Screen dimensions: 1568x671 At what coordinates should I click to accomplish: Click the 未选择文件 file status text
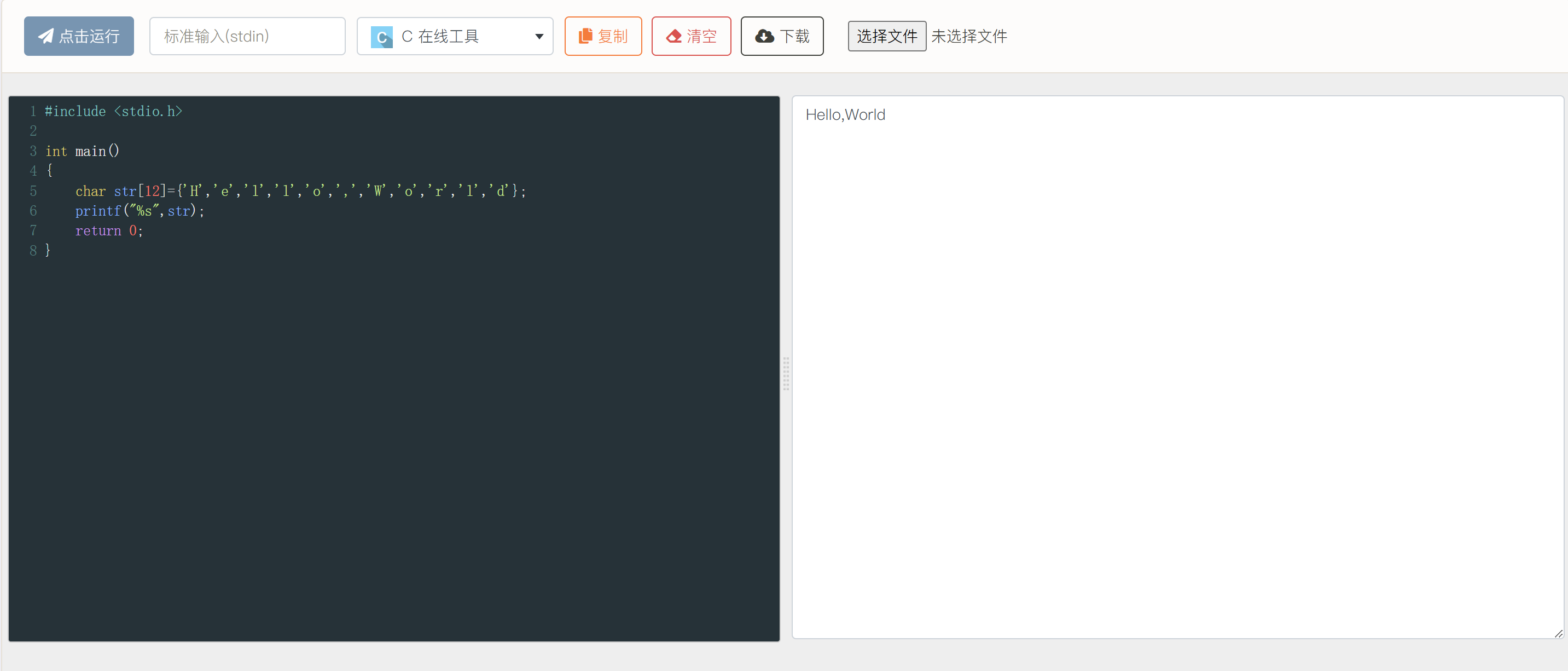(x=968, y=37)
